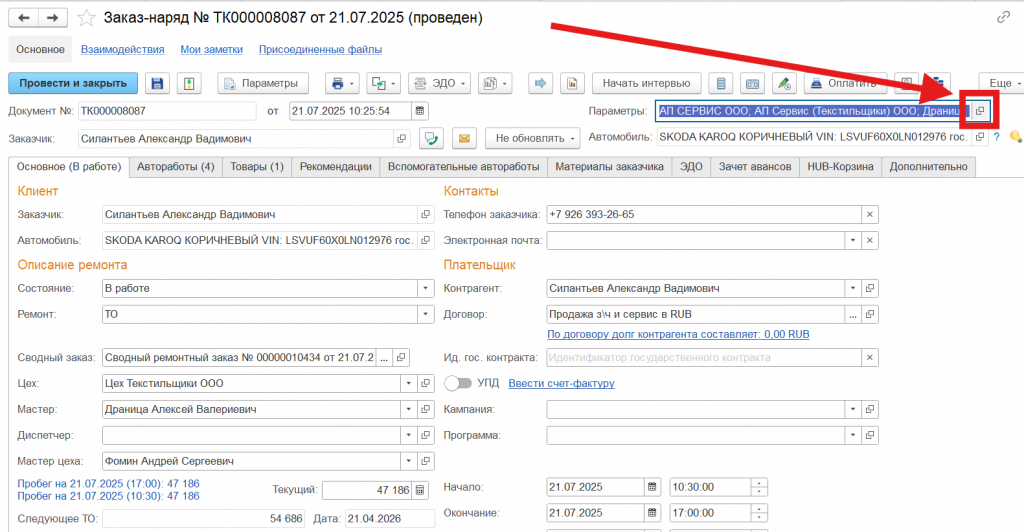This screenshot has width=1024, height=532.
Task: Clear the customer phone number field
Action: point(869,214)
